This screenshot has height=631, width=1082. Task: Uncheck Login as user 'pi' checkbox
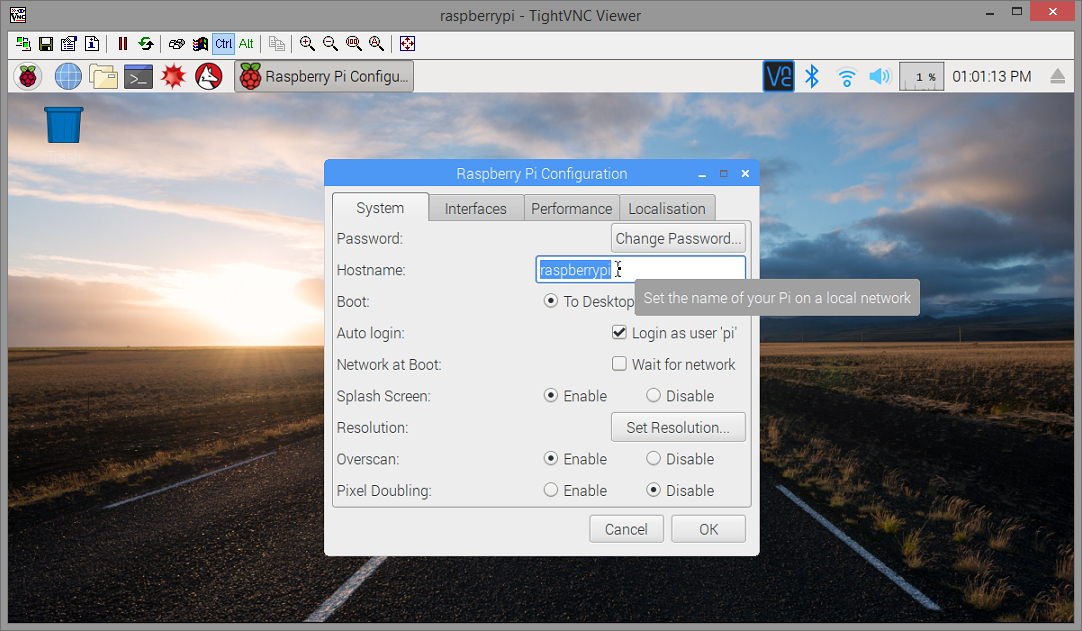[x=619, y=333]
